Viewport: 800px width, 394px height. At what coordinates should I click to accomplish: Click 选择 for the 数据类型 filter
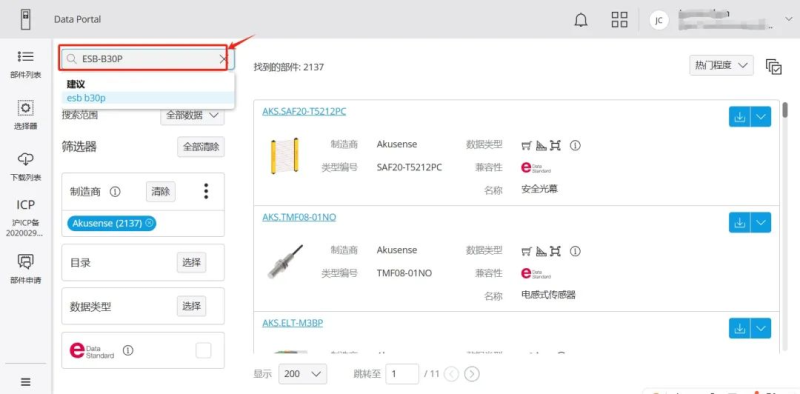(191, 306)
